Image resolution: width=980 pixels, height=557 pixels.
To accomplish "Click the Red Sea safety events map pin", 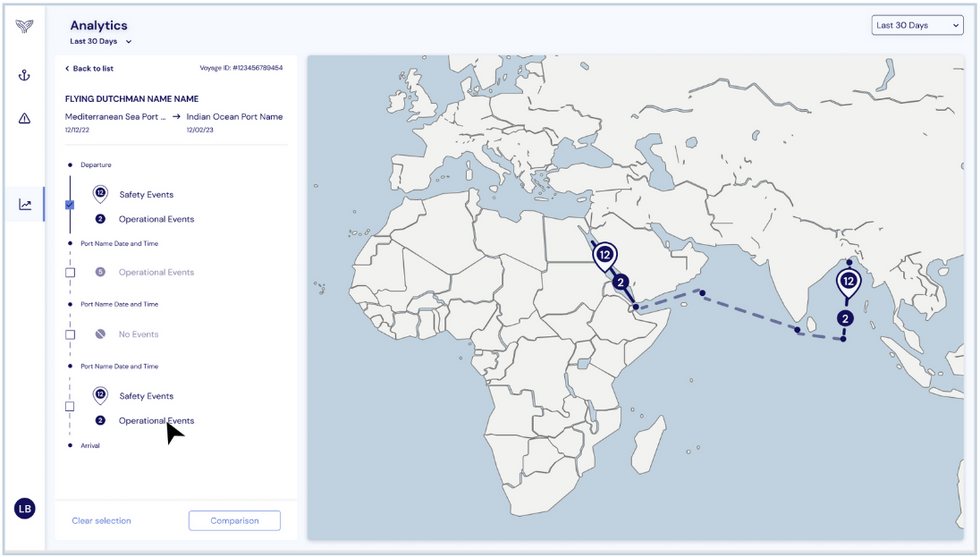I will click(605, 256).
